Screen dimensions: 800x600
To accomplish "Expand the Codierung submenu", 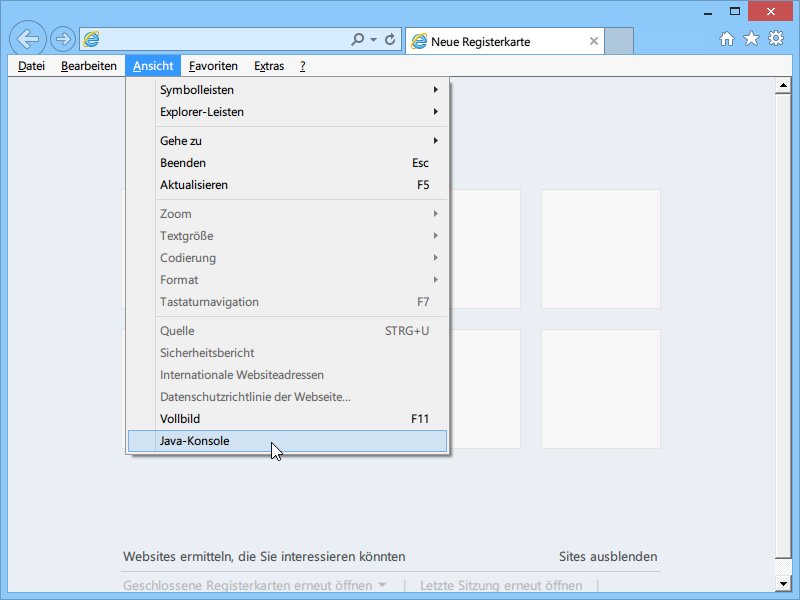I will (x=287, y=258).
